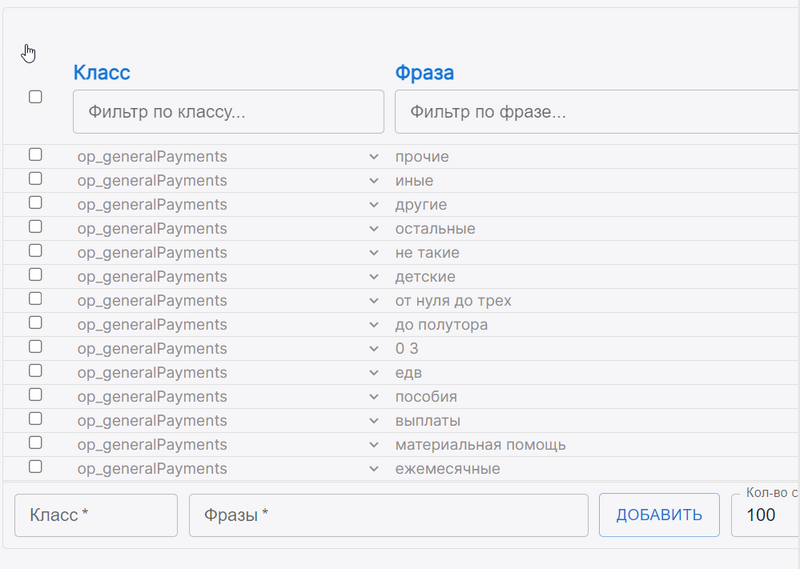Sort by the 'Класс' column header
800x569 pixels.
[x=102, y=72]
